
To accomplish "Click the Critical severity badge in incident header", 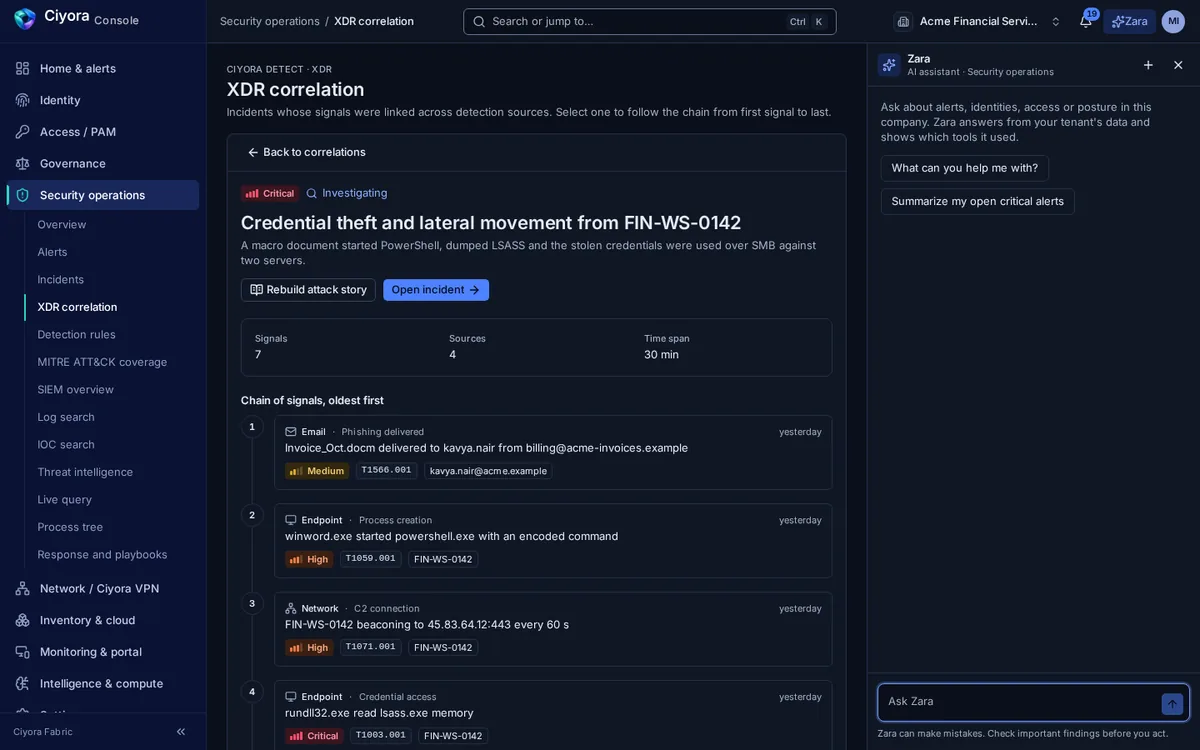I will point(270,193).
